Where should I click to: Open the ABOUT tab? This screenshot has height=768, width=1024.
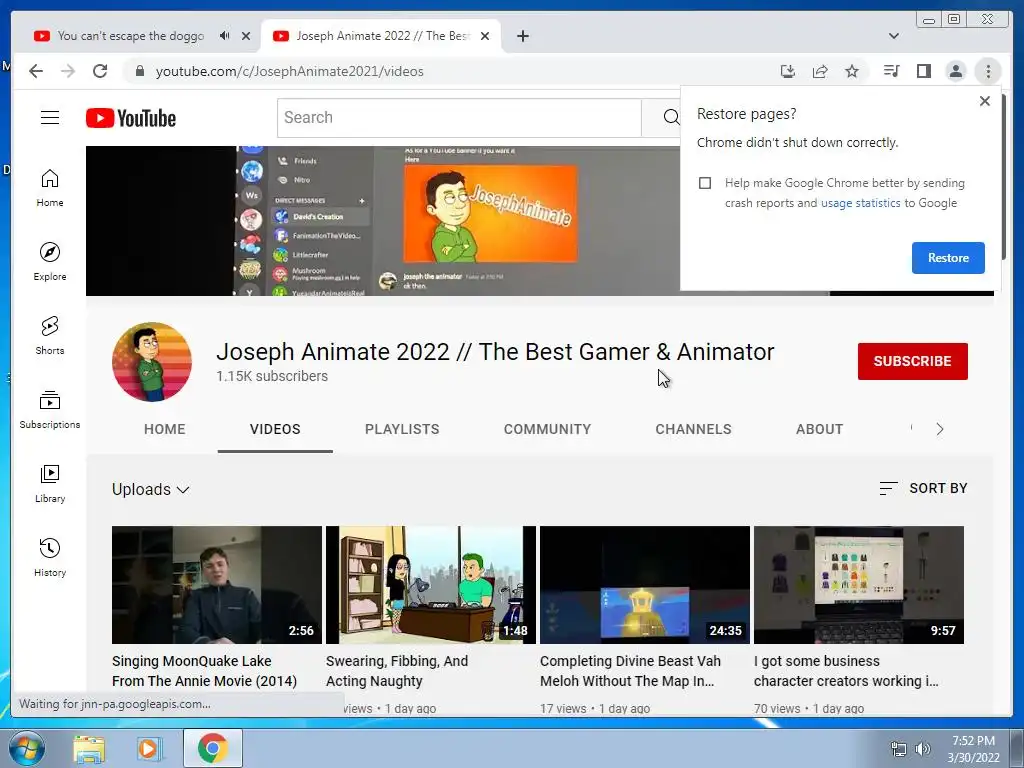coord(820,429)
